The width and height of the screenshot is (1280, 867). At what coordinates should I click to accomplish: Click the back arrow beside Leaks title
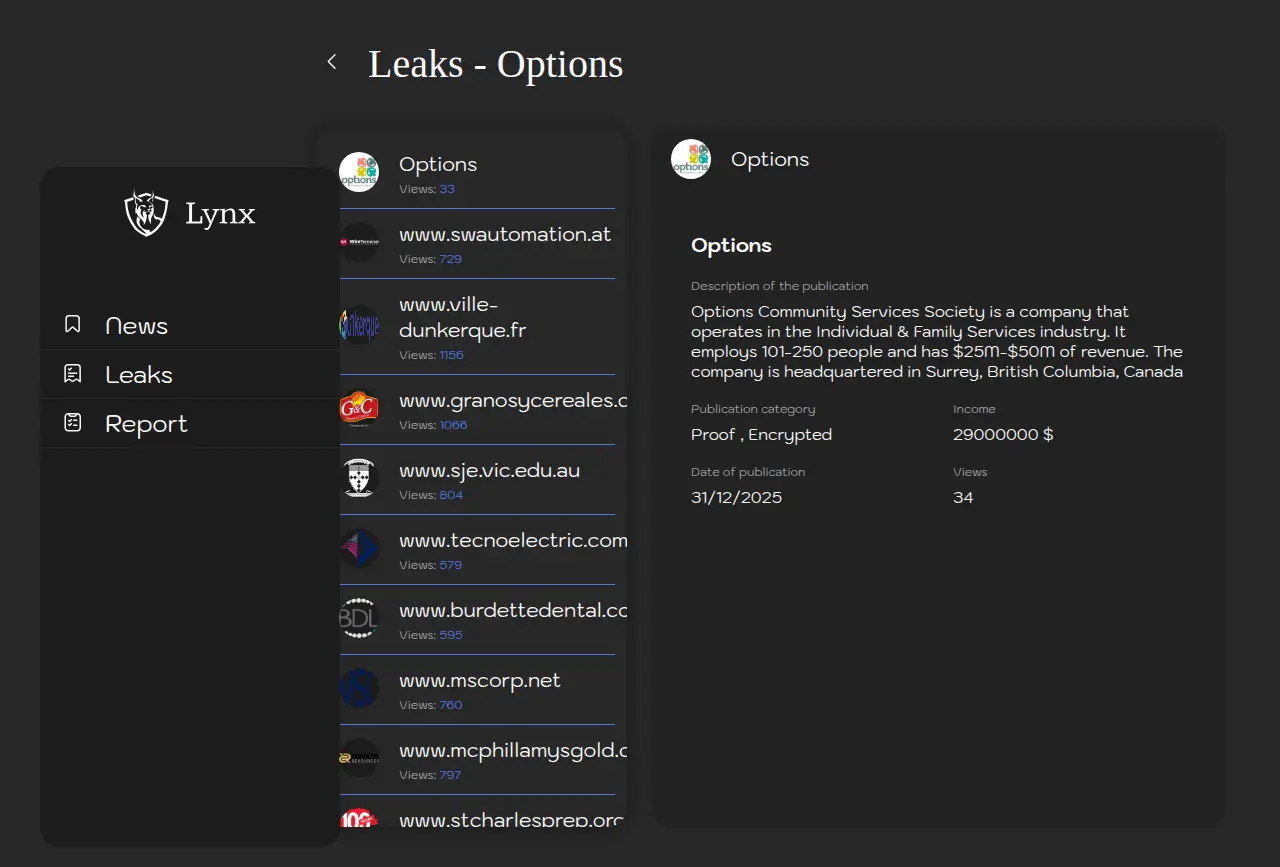[x=332, y=62]
